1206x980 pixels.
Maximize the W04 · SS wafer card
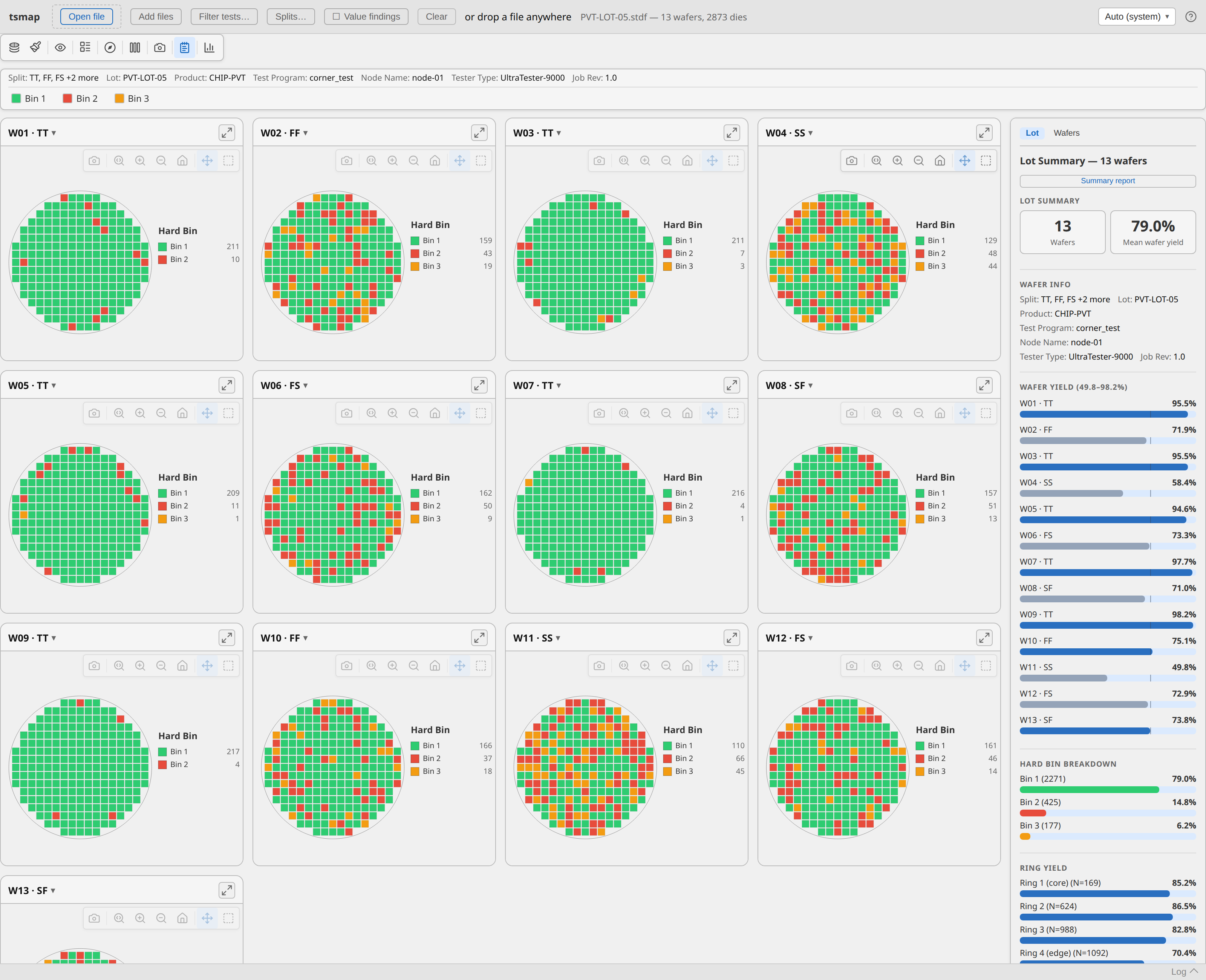tap(984, 133)
